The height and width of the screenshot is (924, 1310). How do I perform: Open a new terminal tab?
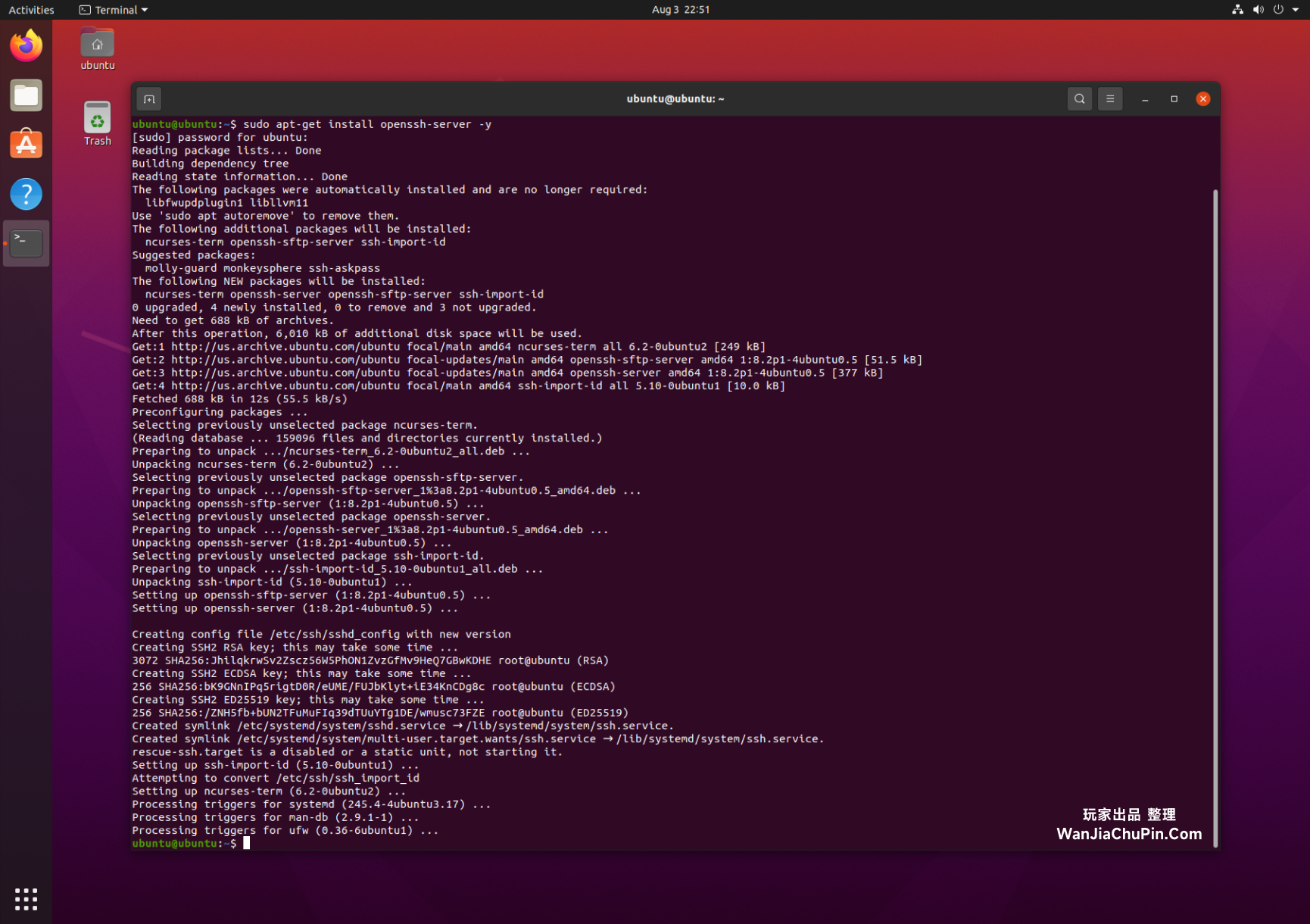click(149, 99)
